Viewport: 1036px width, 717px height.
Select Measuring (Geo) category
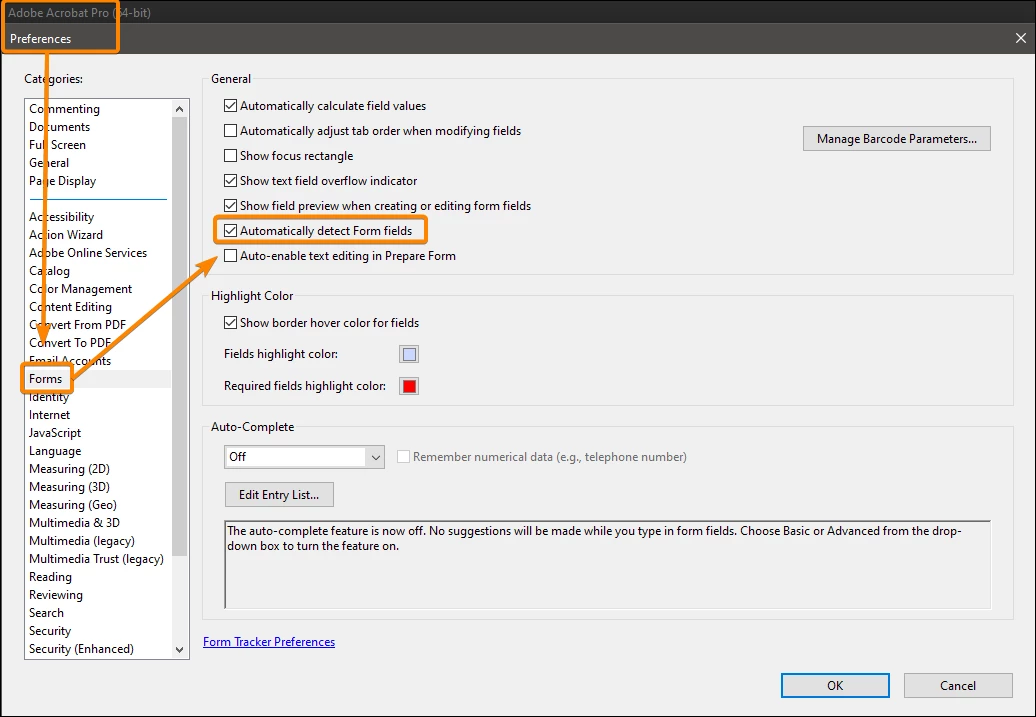pyautogui.click(x=73, y=505)
